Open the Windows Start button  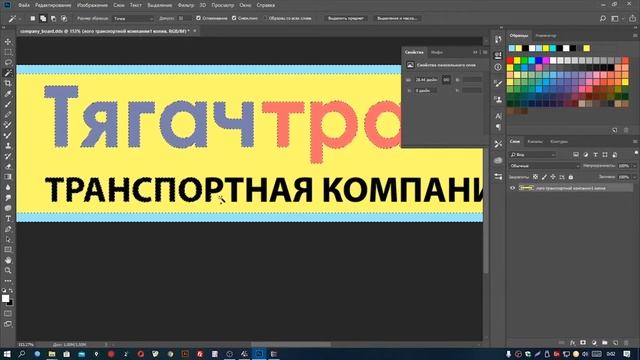7,354
